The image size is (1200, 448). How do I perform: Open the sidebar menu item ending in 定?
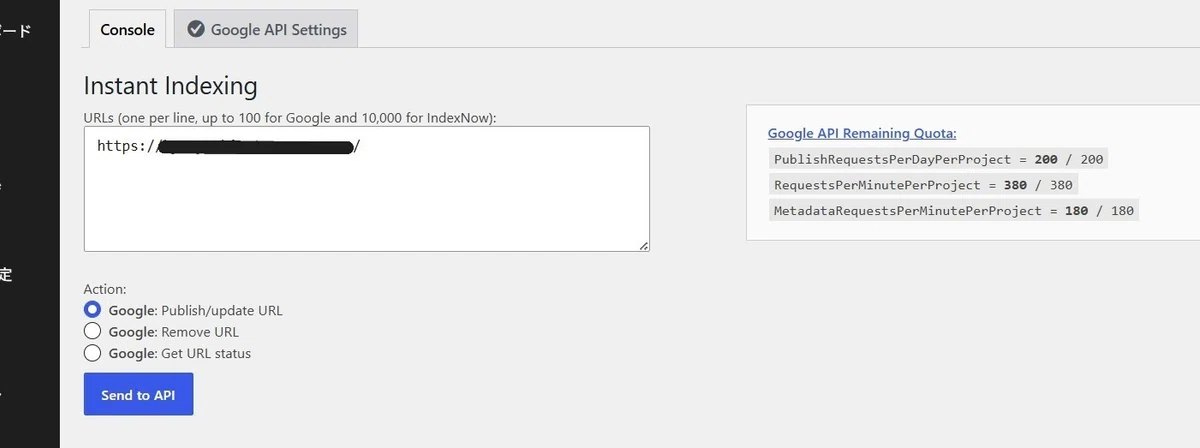click(x=6, y=274)
